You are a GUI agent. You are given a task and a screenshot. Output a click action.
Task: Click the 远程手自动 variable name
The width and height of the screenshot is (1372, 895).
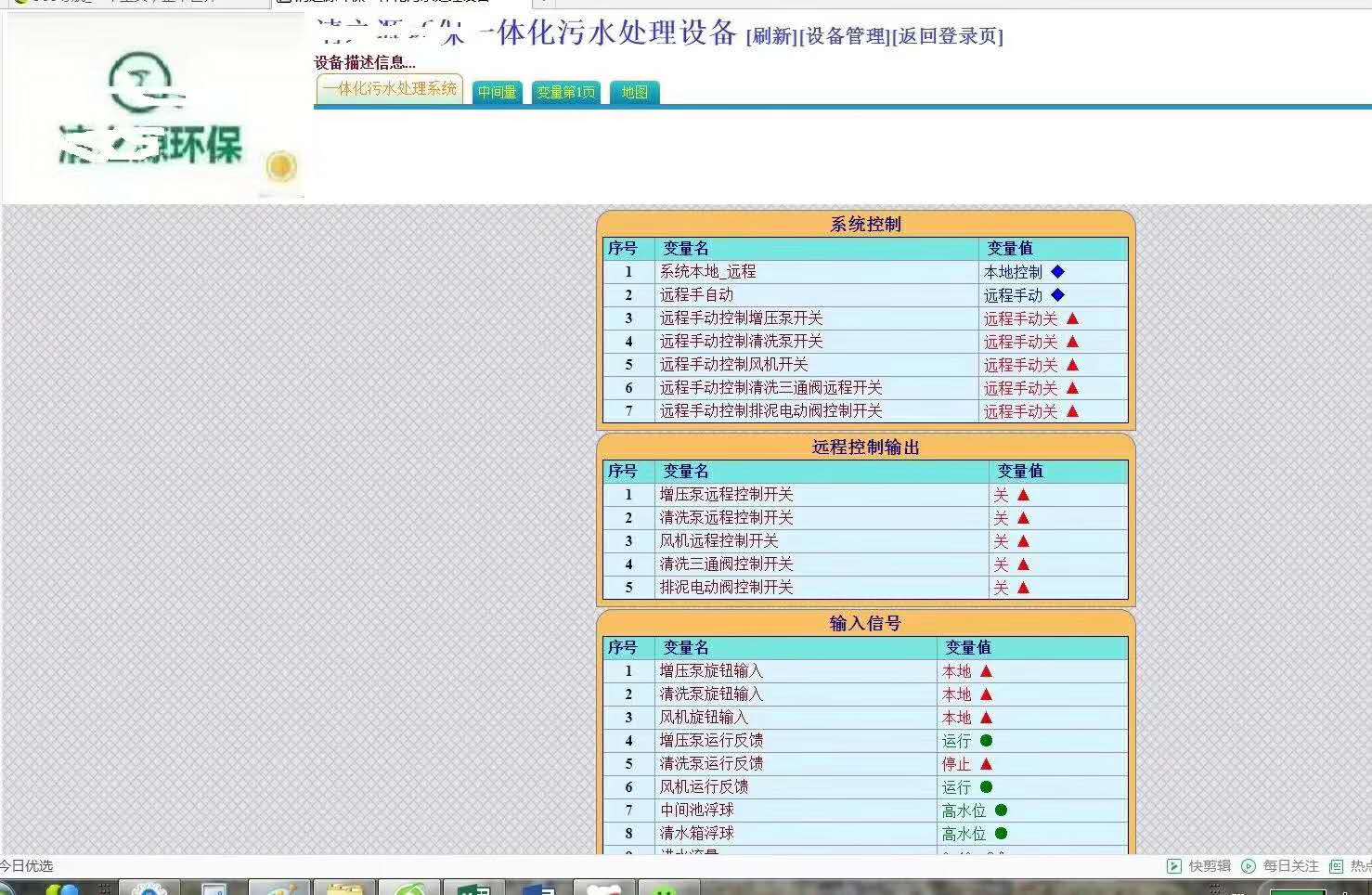pyautogui.click(x=697, y=295)
